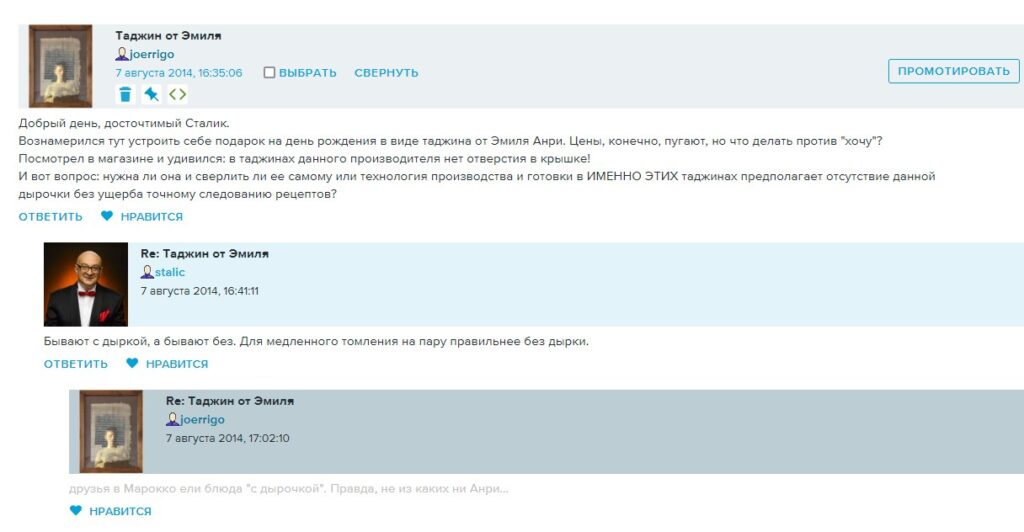
Task: Tick the ВЫБРАТЬ checkbox
Action: [269, 73]
